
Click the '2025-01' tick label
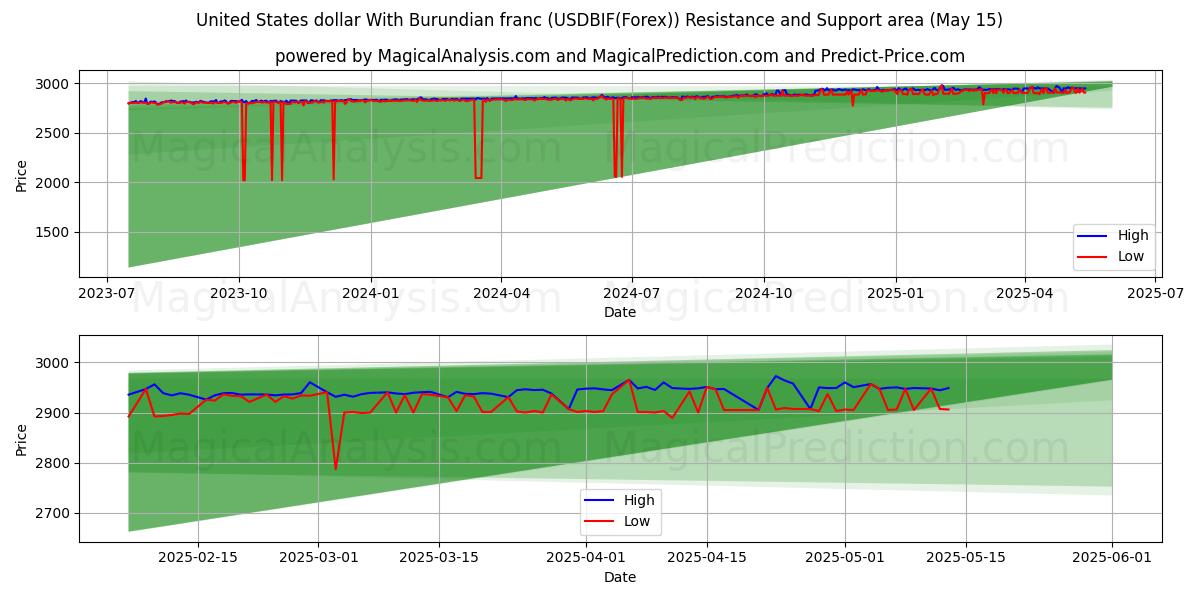895,293
